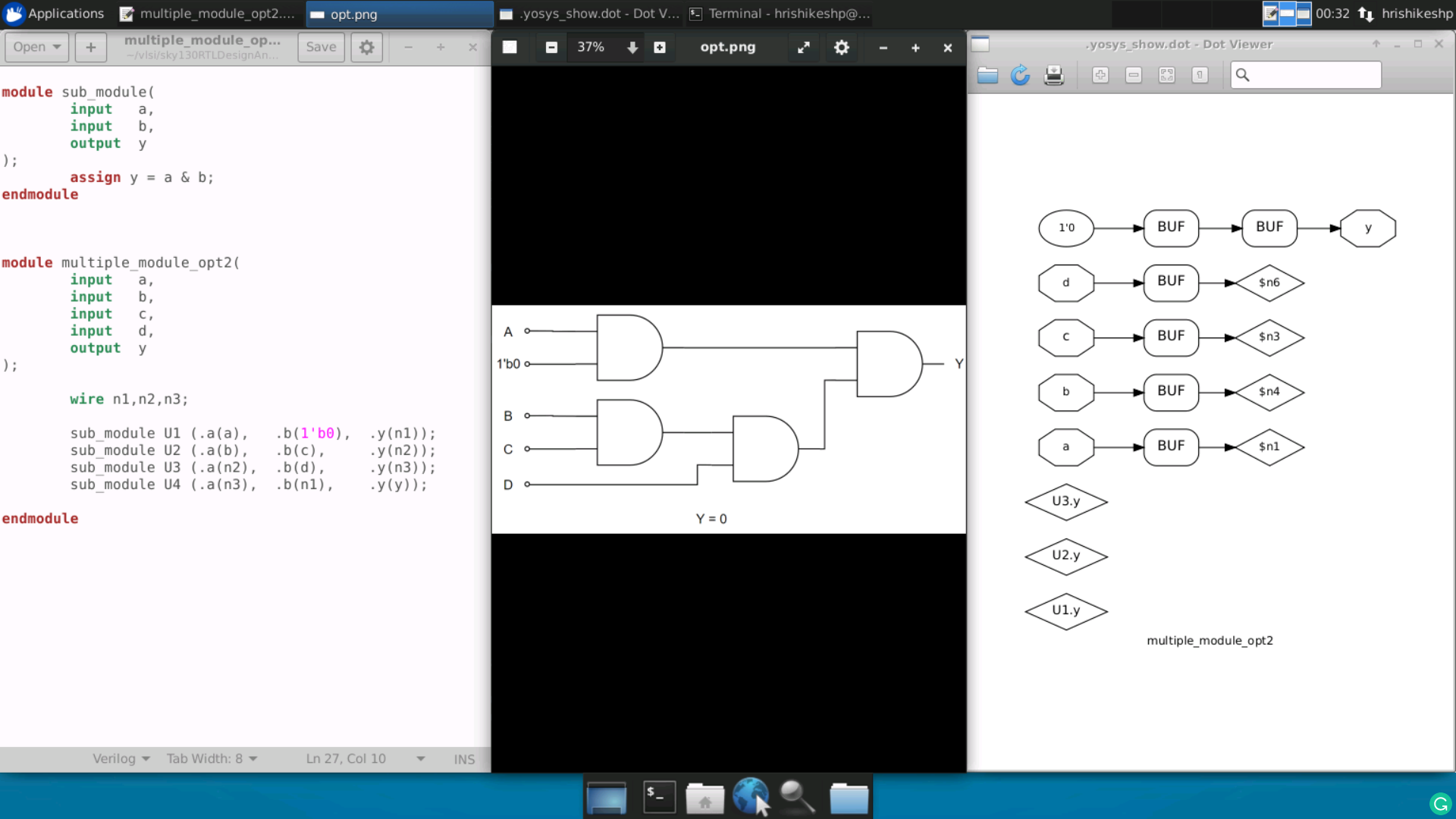Zoom out using Dot Viewer minus icon

click(x=1134, y=75)
